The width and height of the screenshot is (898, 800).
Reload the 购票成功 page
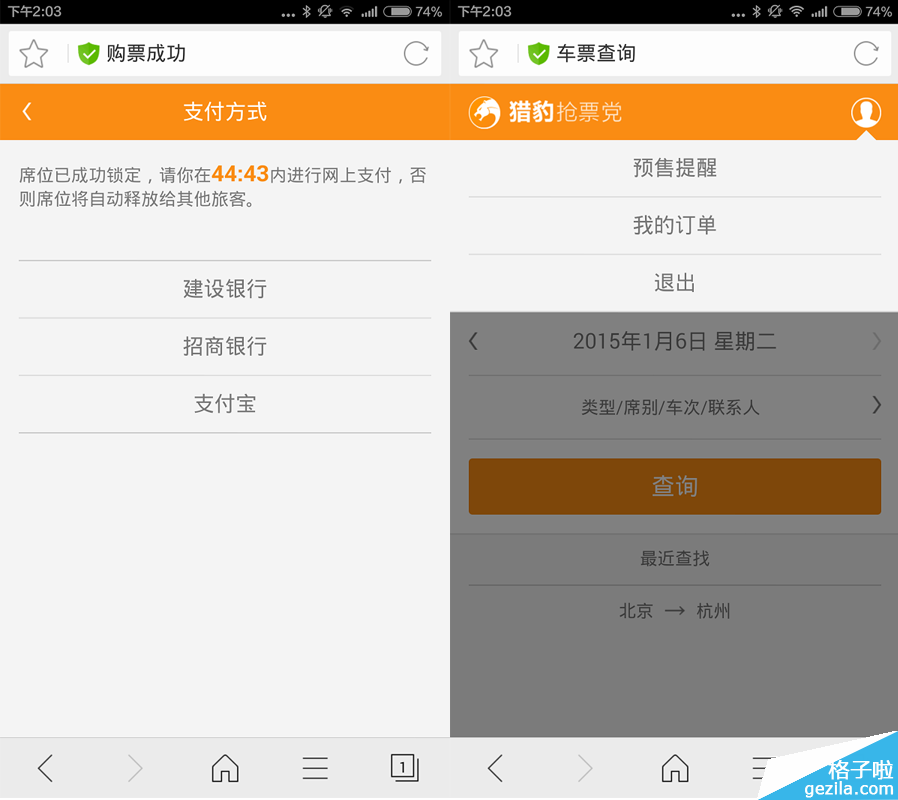[x=416, y=54]
